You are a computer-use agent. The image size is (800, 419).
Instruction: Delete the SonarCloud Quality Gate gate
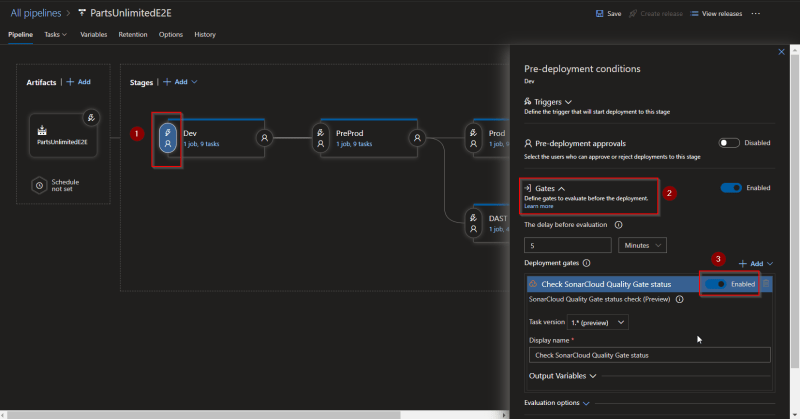766,284
